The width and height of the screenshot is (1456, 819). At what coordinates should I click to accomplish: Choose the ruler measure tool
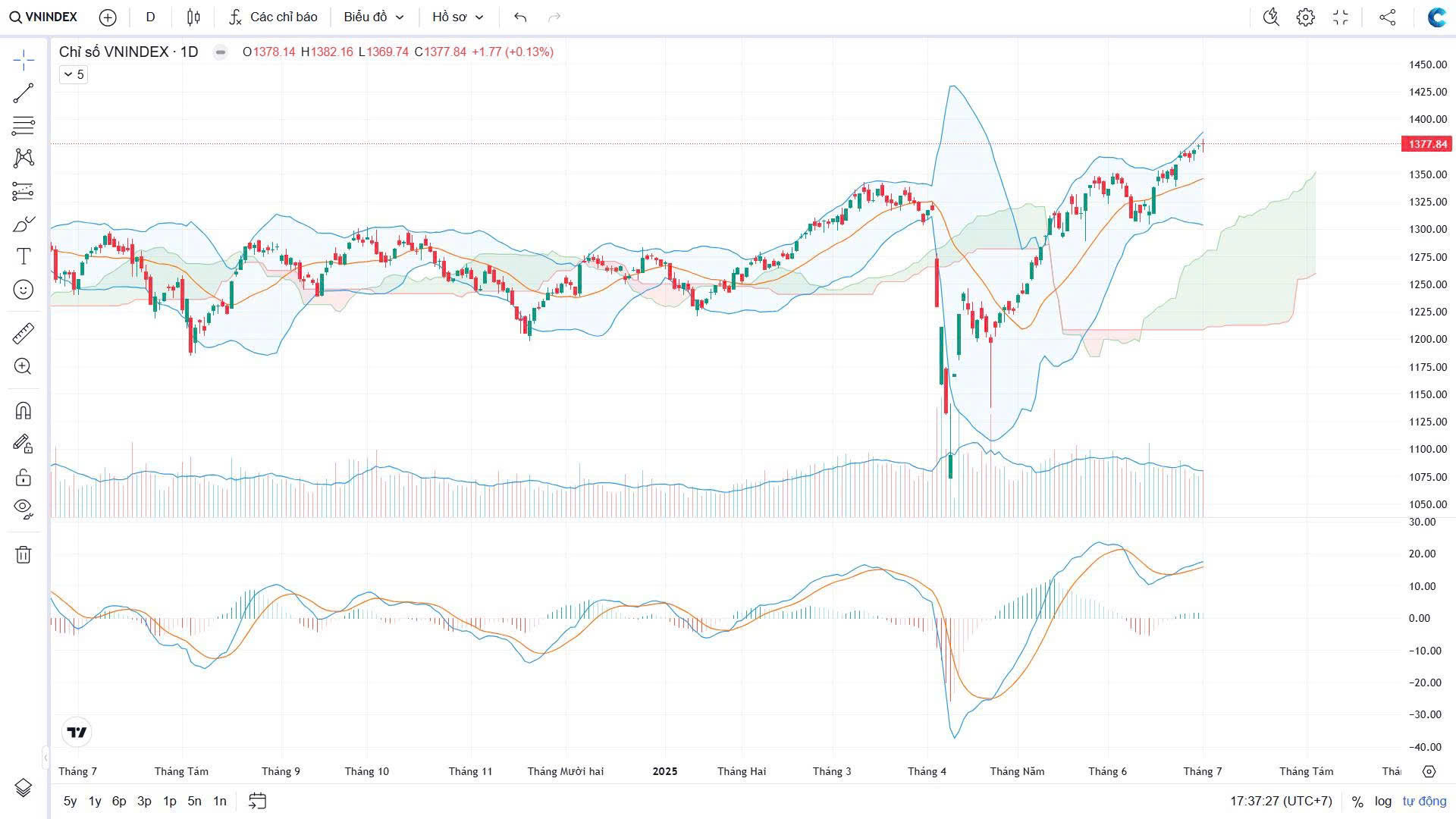[x=24, y=334]
